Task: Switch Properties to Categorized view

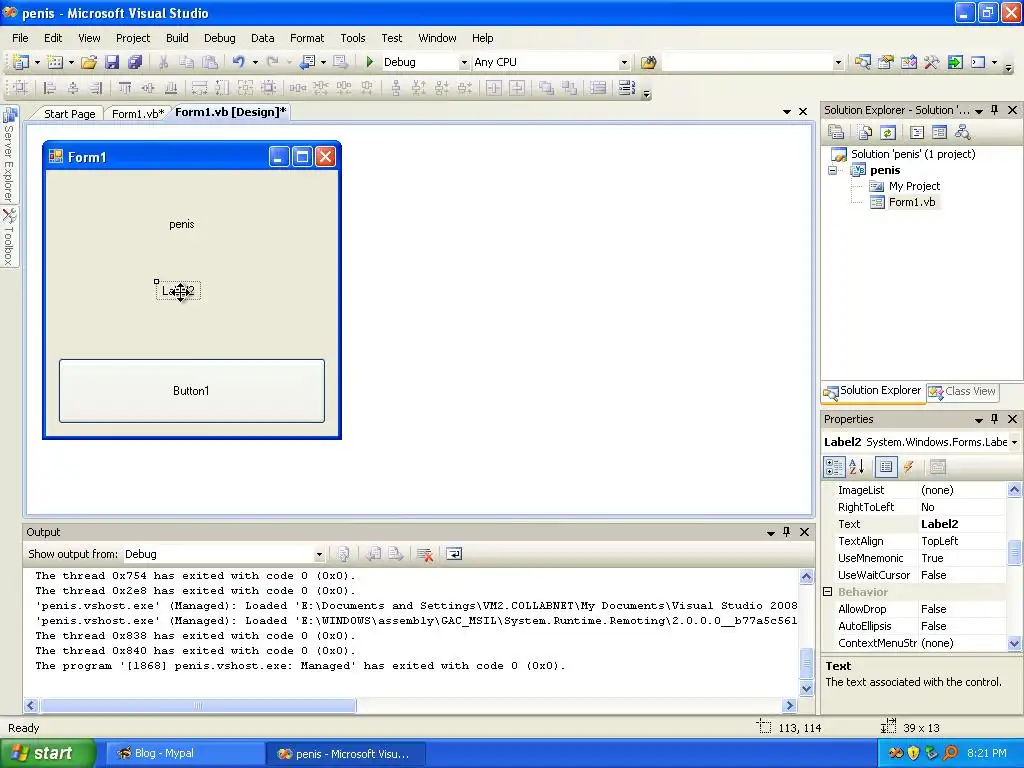Action: tap(834, 466)
